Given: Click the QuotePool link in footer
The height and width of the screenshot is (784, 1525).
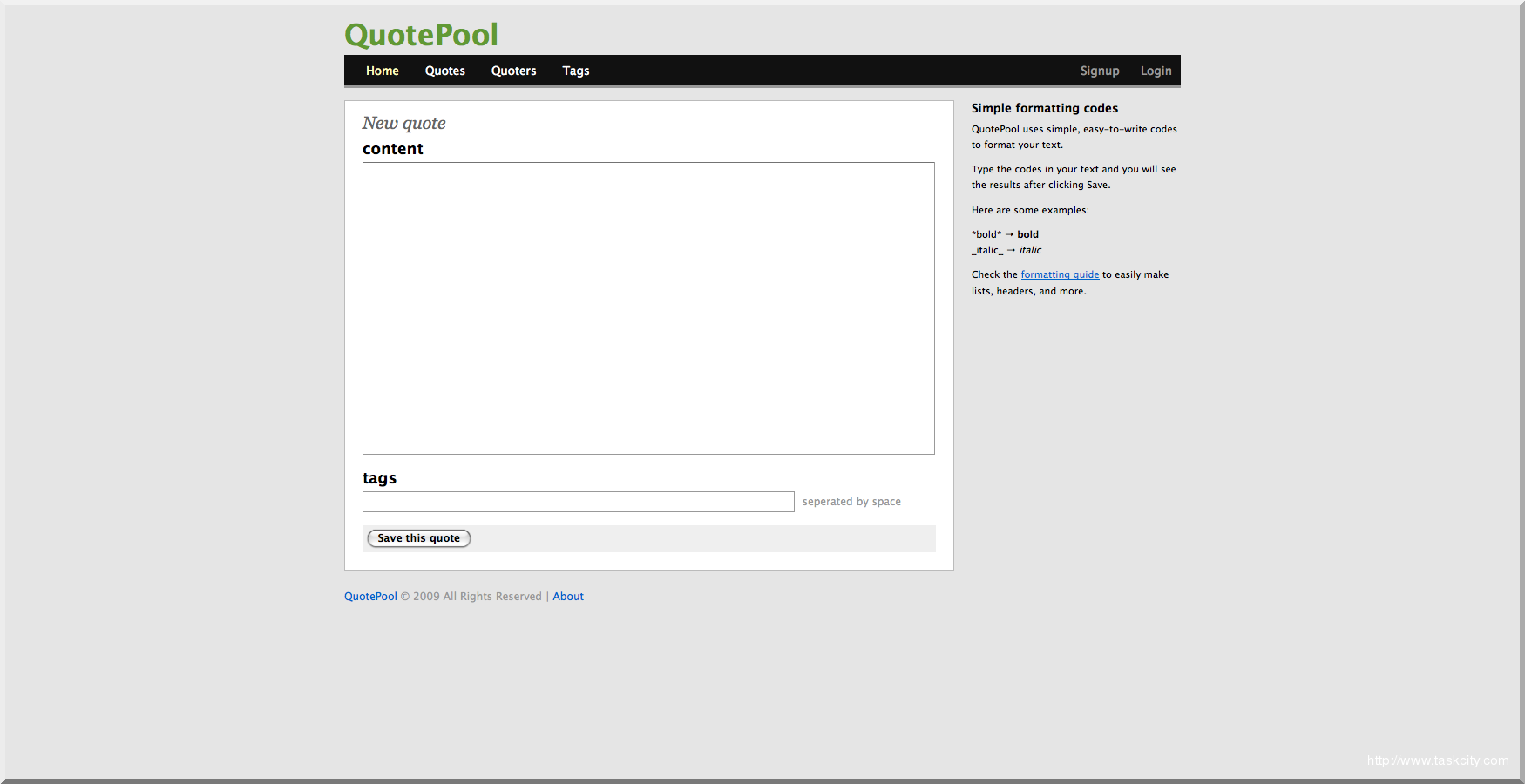Looking at the screenshot, I should (370, 597).
